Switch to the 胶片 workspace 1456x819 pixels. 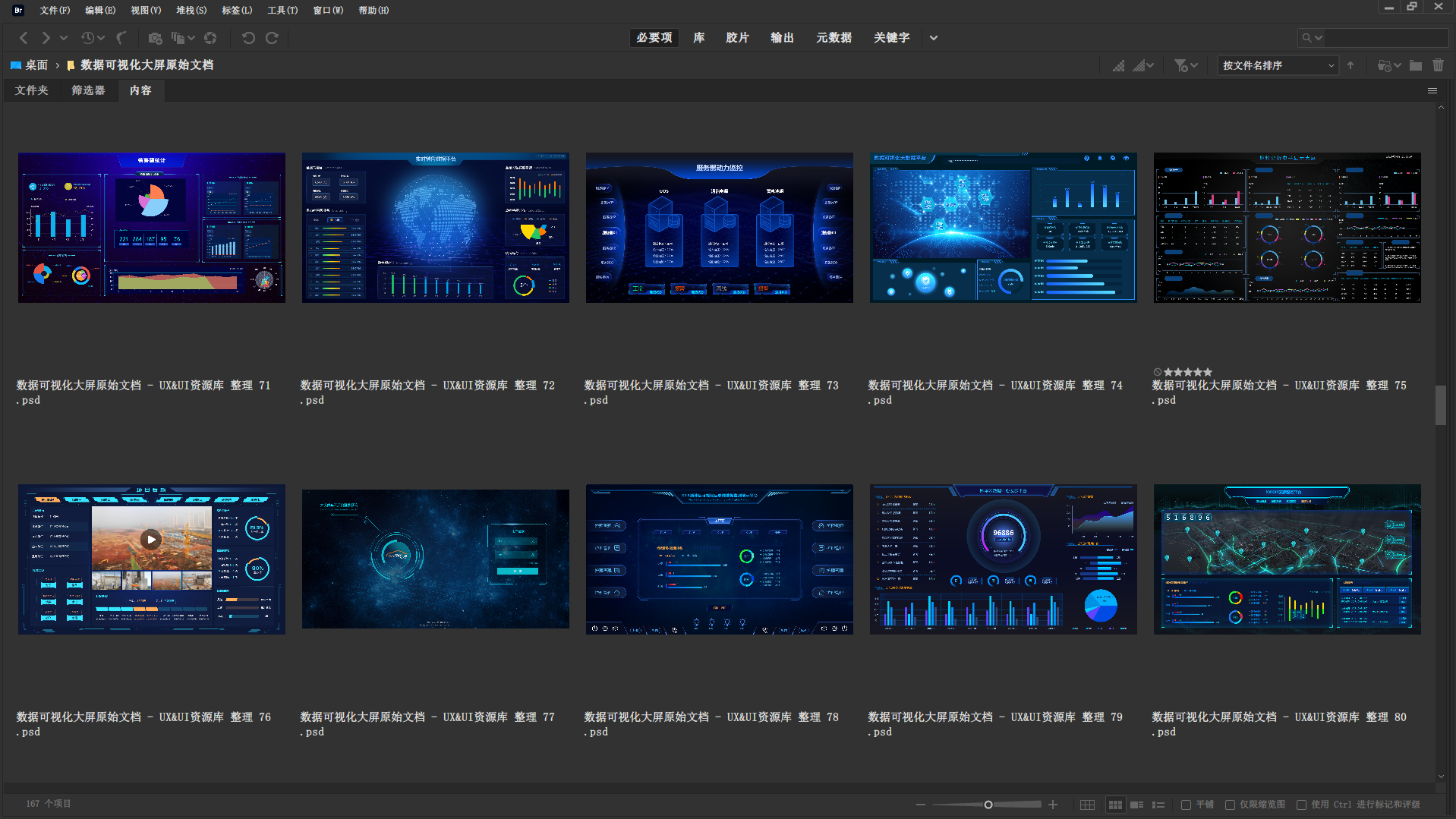coord(737,38)
